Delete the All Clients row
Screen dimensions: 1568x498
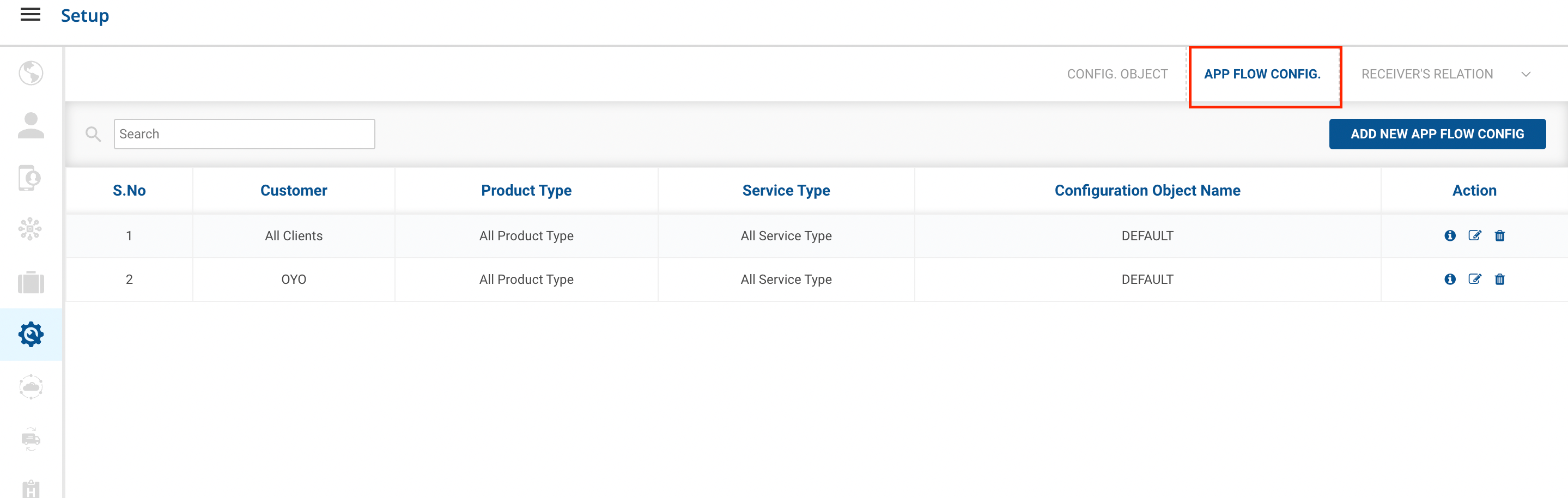(1499, 235)
